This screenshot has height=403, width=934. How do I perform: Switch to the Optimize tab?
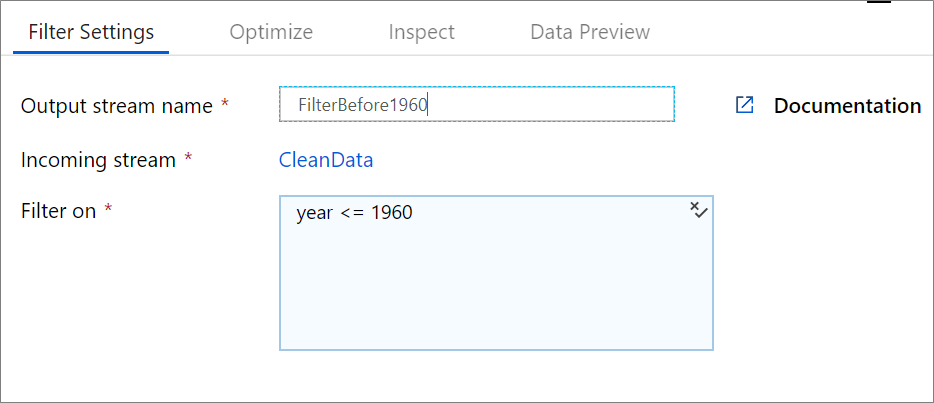271,32
